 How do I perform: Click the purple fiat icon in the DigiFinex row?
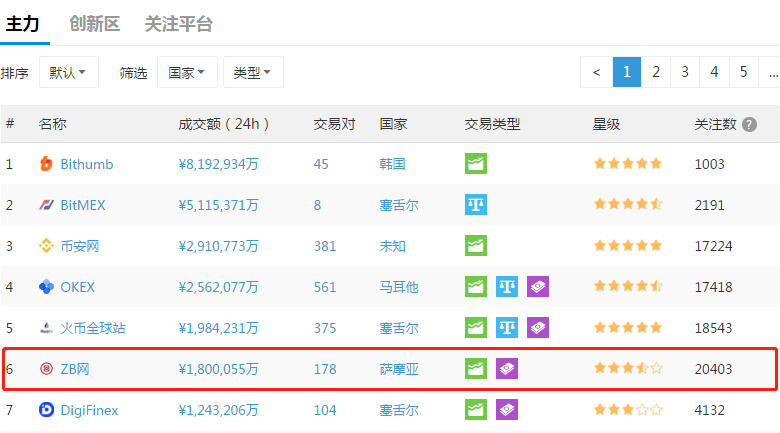coord(507,410)
